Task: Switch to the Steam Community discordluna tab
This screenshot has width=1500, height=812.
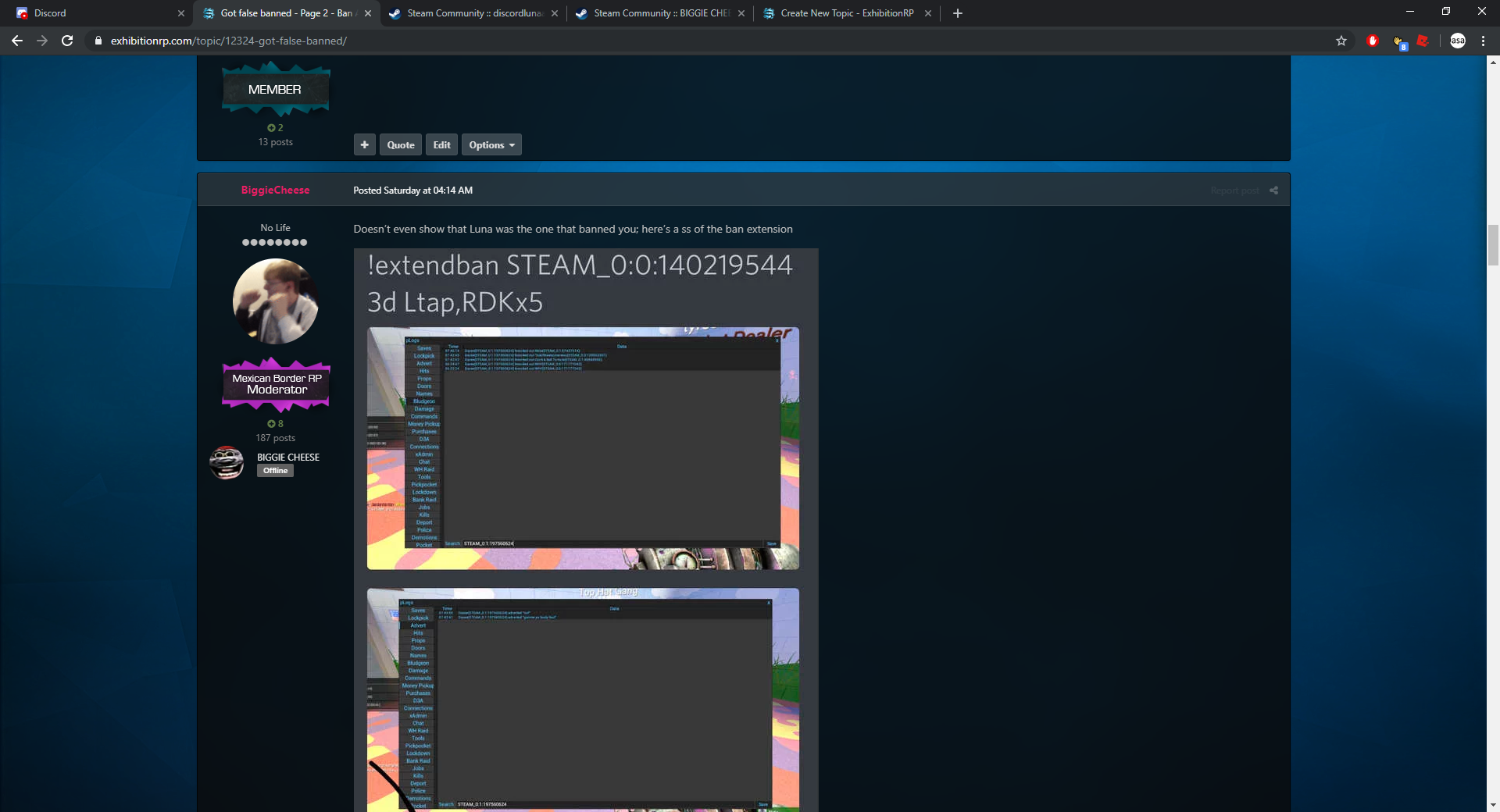Action: coord(473,13)
